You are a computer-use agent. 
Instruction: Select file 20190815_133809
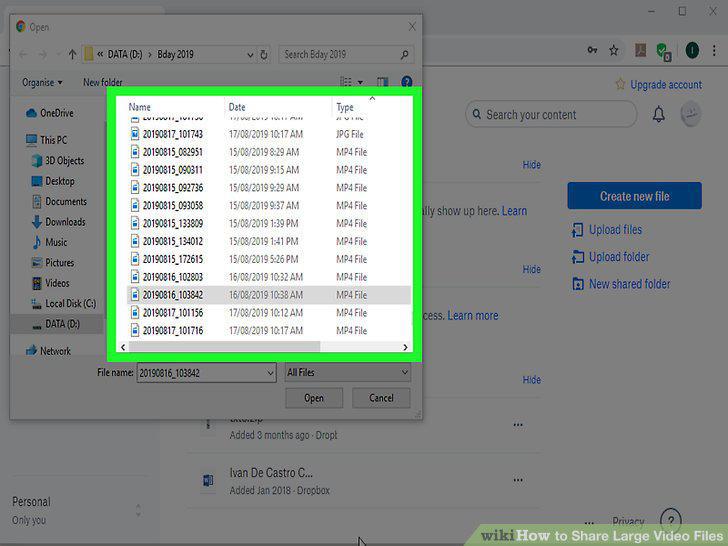point(268,223)
